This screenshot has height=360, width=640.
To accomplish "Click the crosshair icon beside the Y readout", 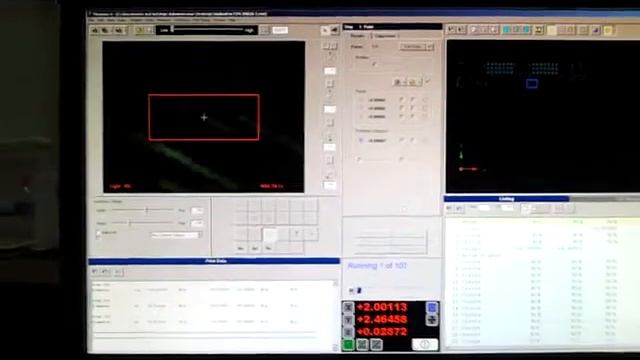I will tap(432, 320).
